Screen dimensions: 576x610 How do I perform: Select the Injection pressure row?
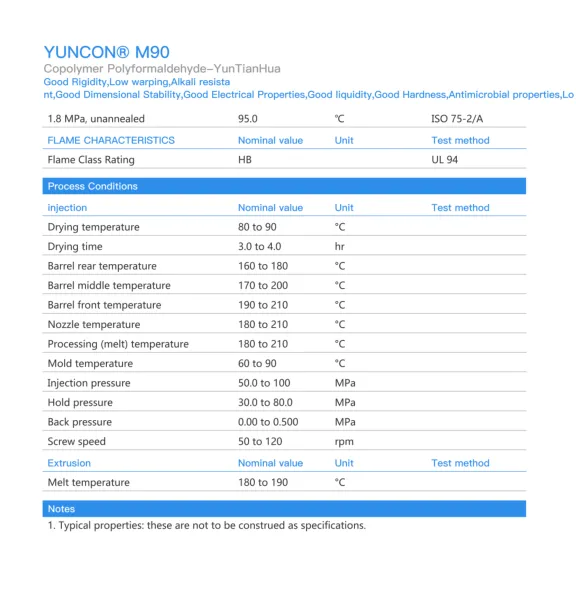click(284, 383)
